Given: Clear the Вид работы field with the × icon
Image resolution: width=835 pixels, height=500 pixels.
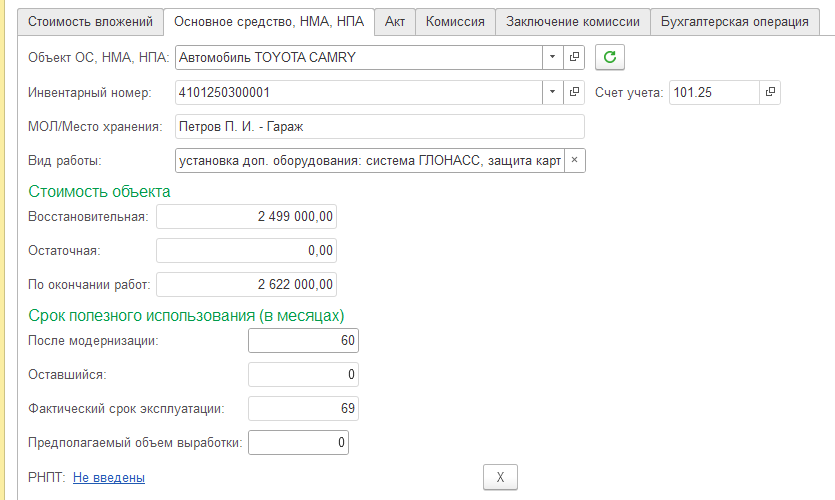Looking at the screenshot, I should 575,160.
